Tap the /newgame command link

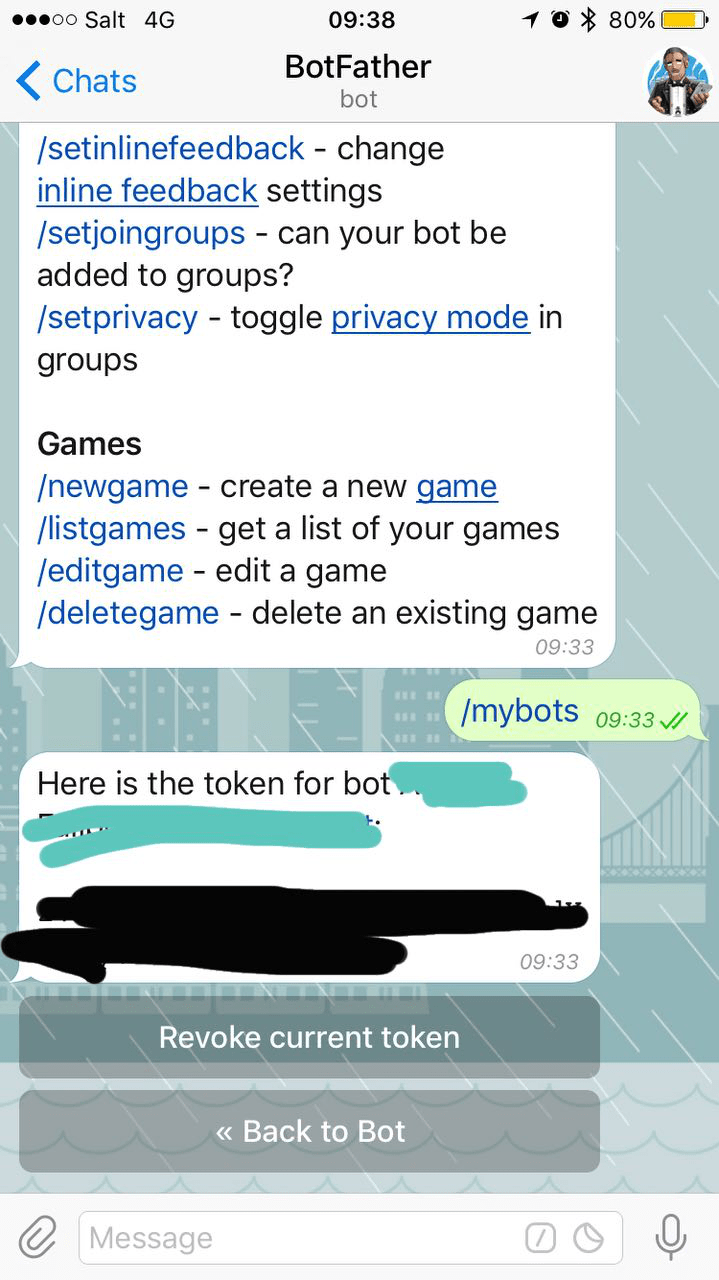pos(112,487)
